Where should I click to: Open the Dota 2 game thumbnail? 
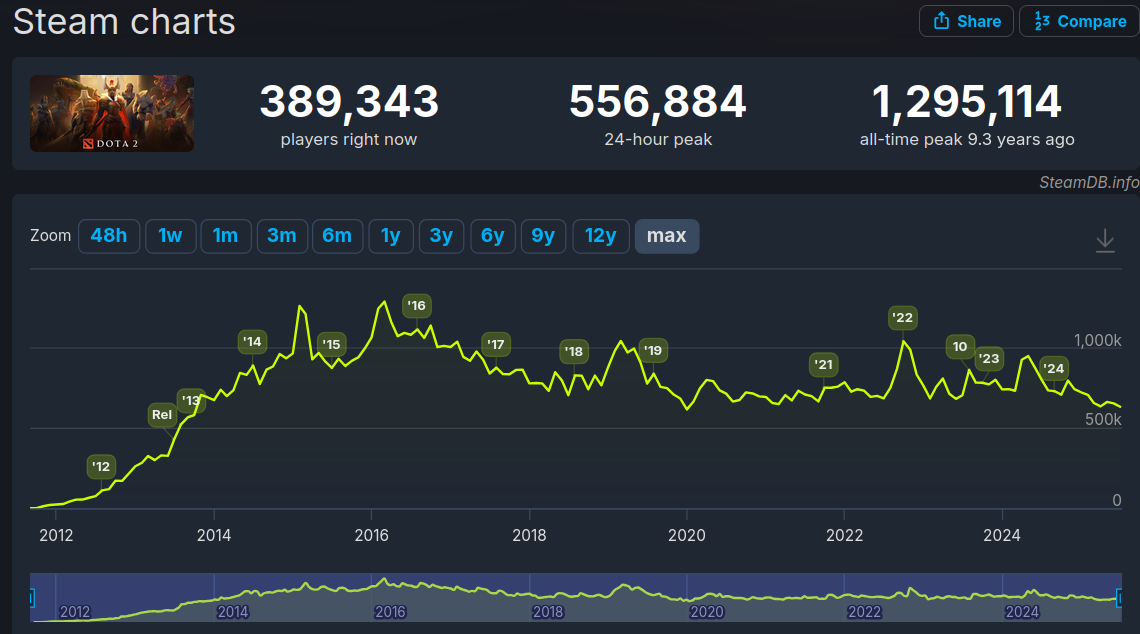[112, 113]
